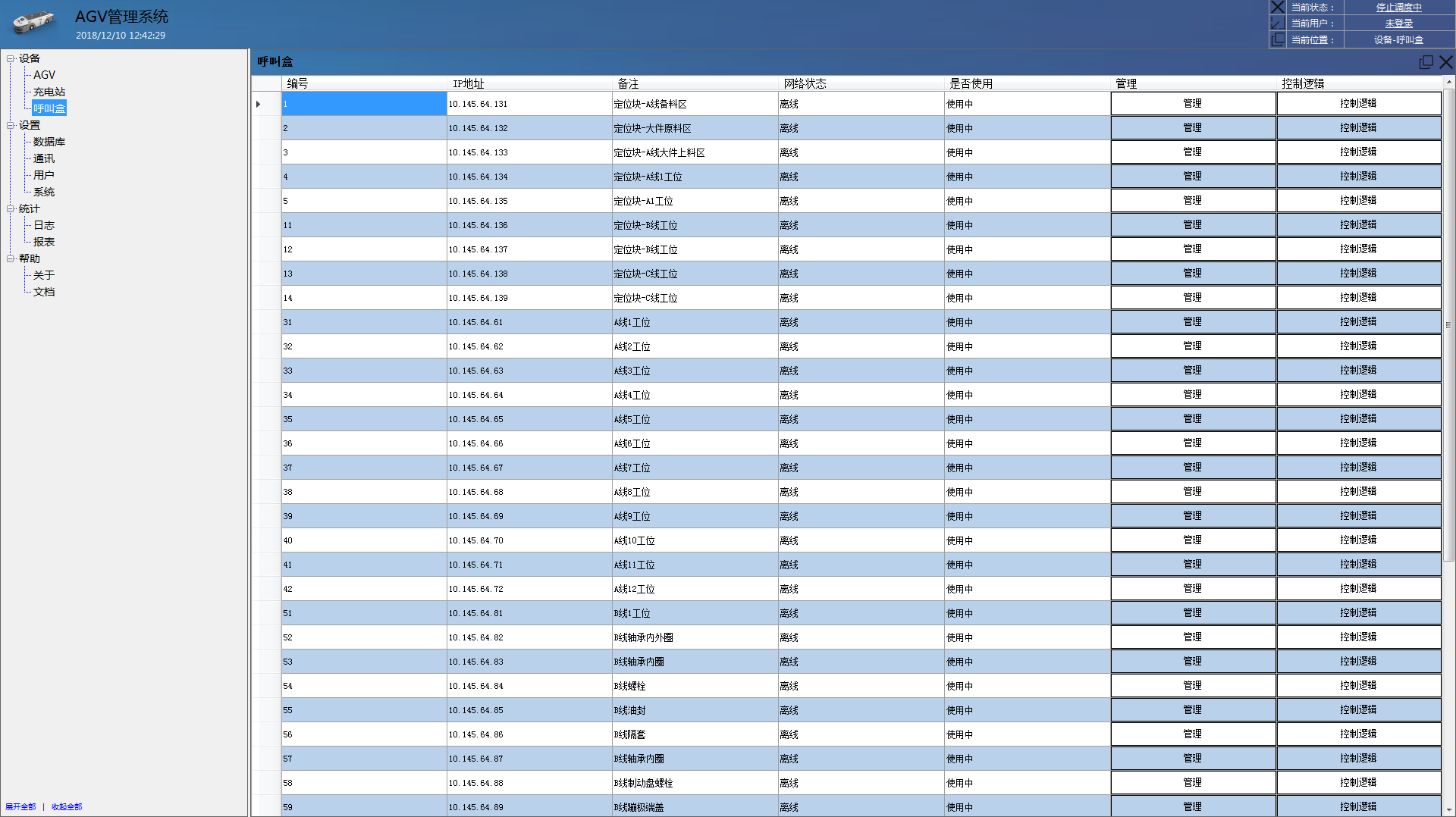
Task: Select 数据库 under settings
Action: [x=49, y=142]
